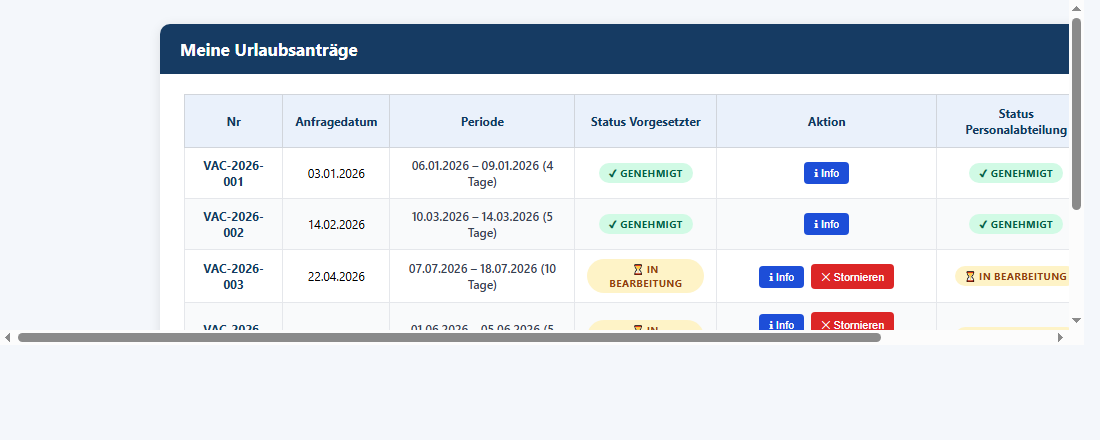Click the Nr column header
The height and width of the screenshot is (440, 1100).
tap(234, 121)
